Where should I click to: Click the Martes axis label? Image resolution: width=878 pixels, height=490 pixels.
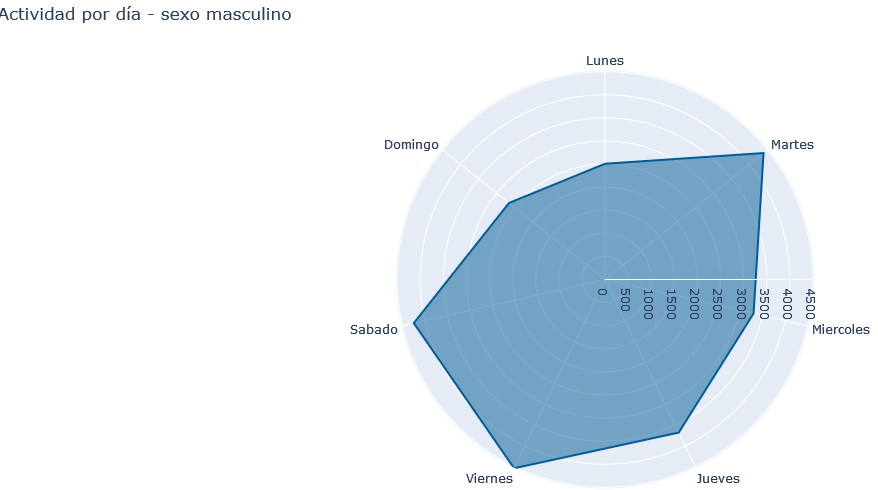click(792, 144)
